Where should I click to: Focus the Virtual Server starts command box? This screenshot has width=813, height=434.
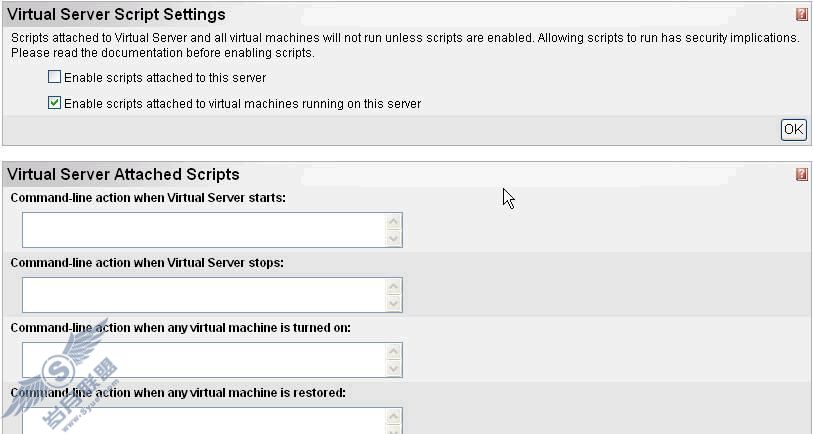212,230
